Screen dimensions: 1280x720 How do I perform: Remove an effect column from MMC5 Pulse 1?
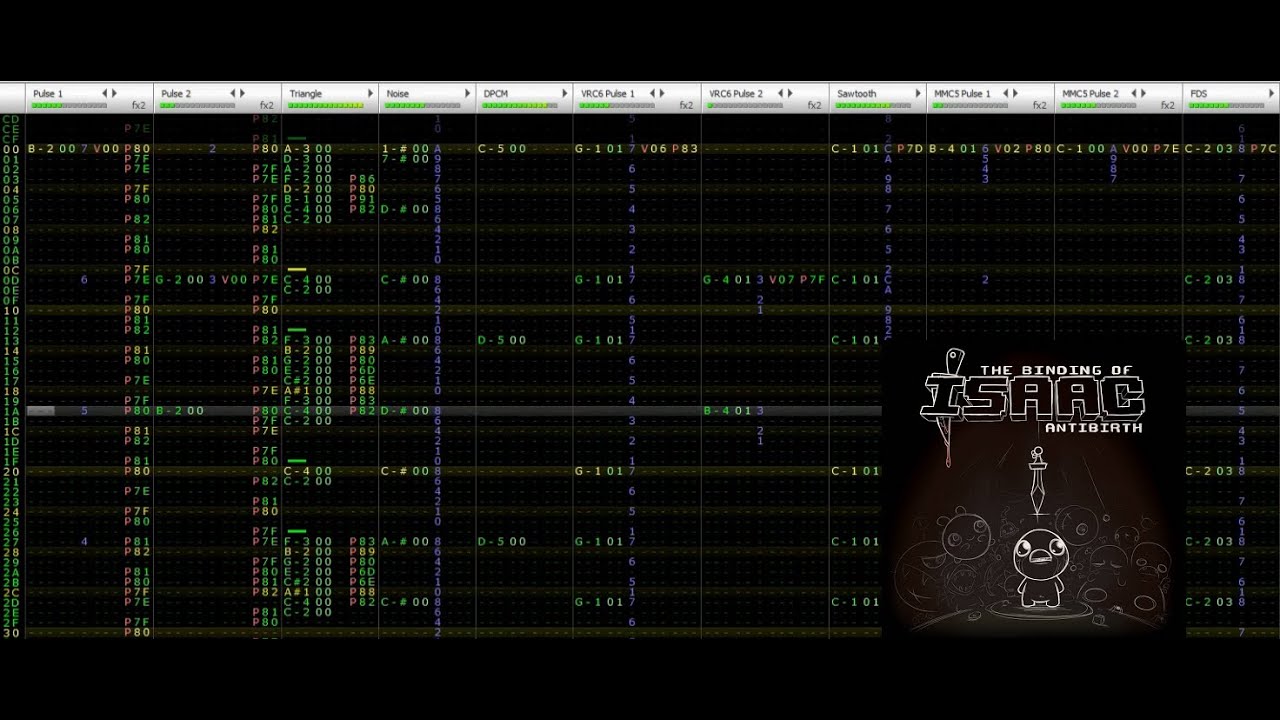coord(1005,93)
